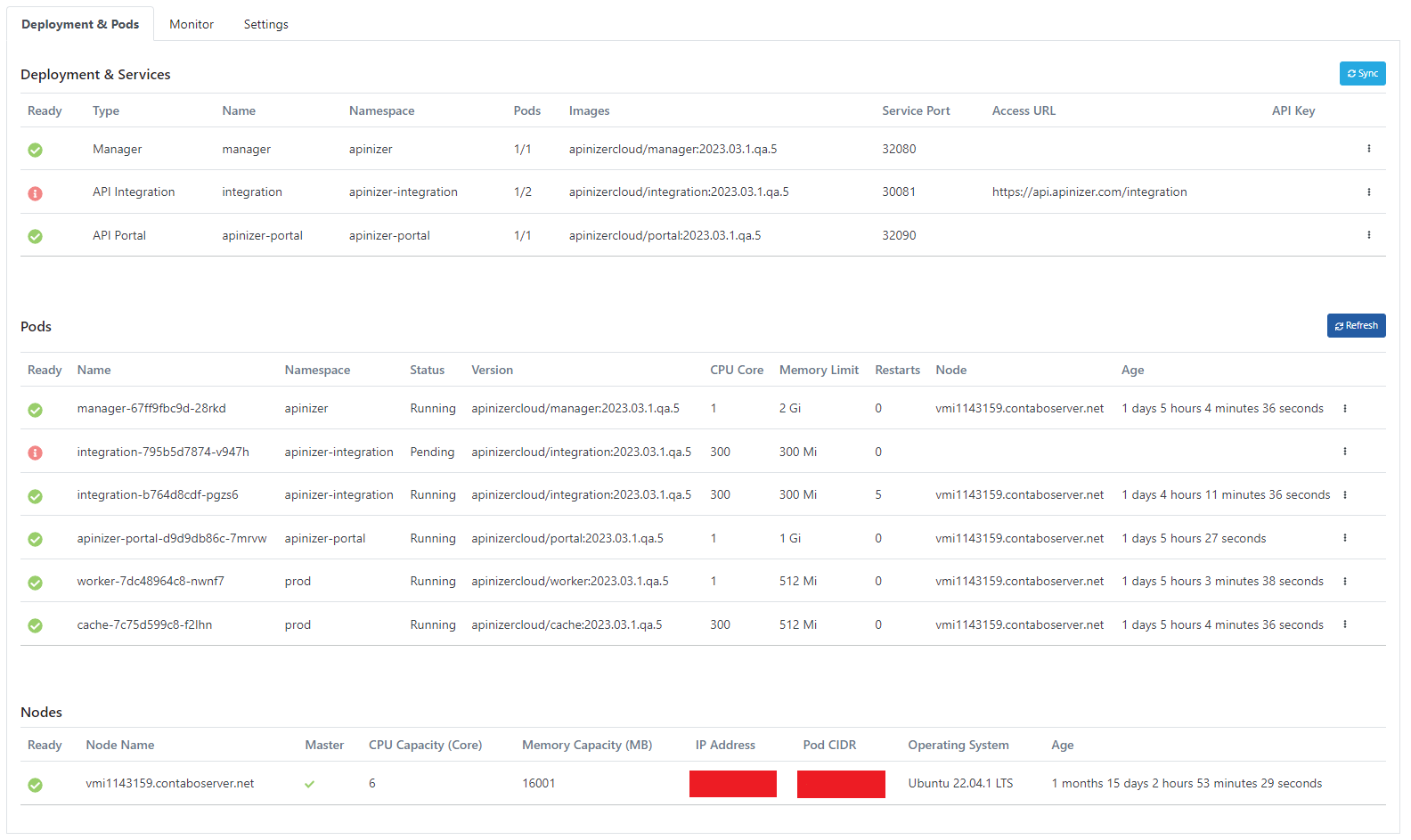Switch to the Deployment & Pods tab
Viewport: 1411px width, 840px height.
coord(80,24)
